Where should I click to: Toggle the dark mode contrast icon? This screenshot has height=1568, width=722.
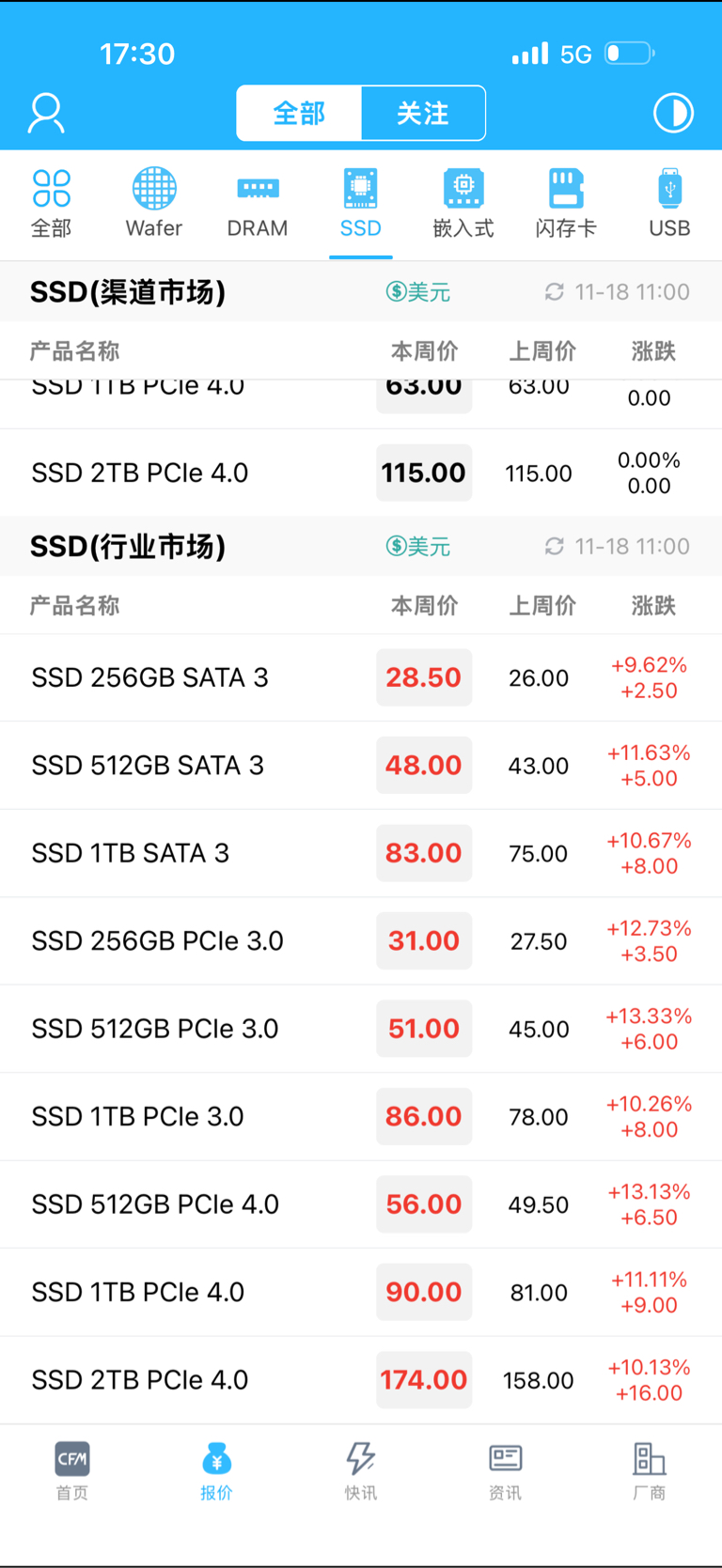coord(673,113)
